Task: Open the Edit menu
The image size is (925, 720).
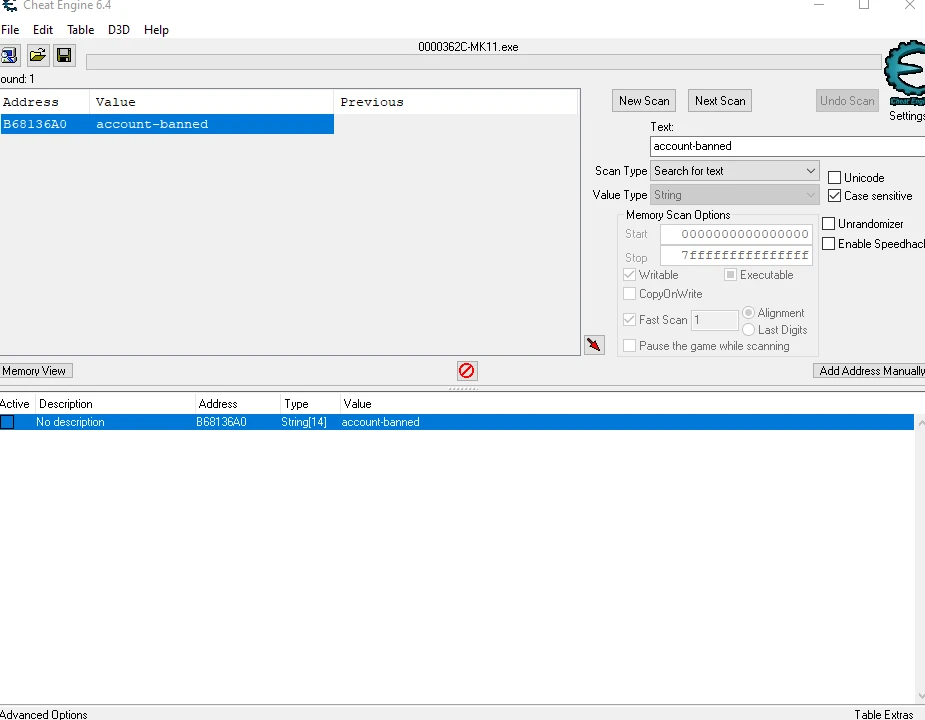Action: [42, 30]
